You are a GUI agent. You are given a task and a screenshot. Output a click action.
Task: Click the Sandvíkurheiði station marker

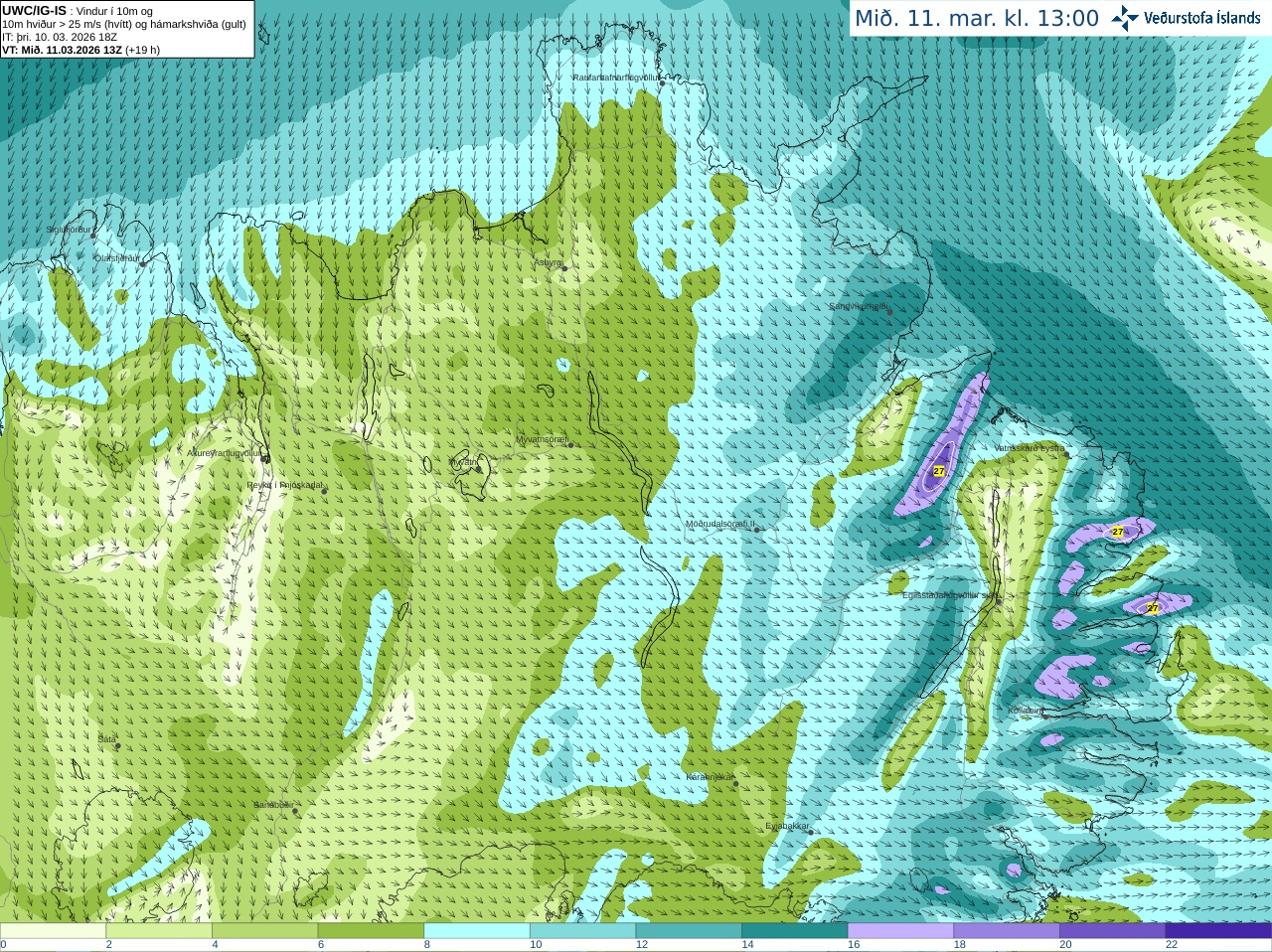889,312
